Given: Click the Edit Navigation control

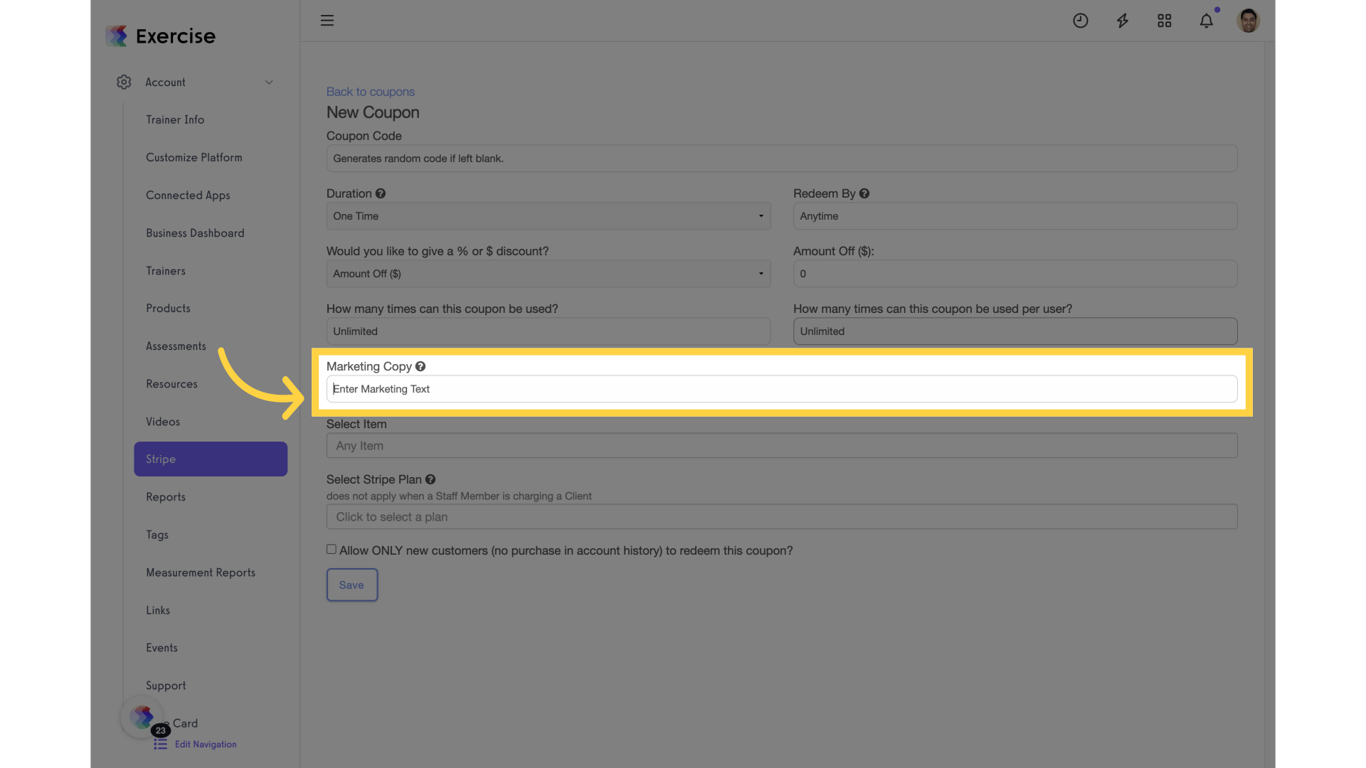Looking at the screenshot, I should (x=206, y=744).
